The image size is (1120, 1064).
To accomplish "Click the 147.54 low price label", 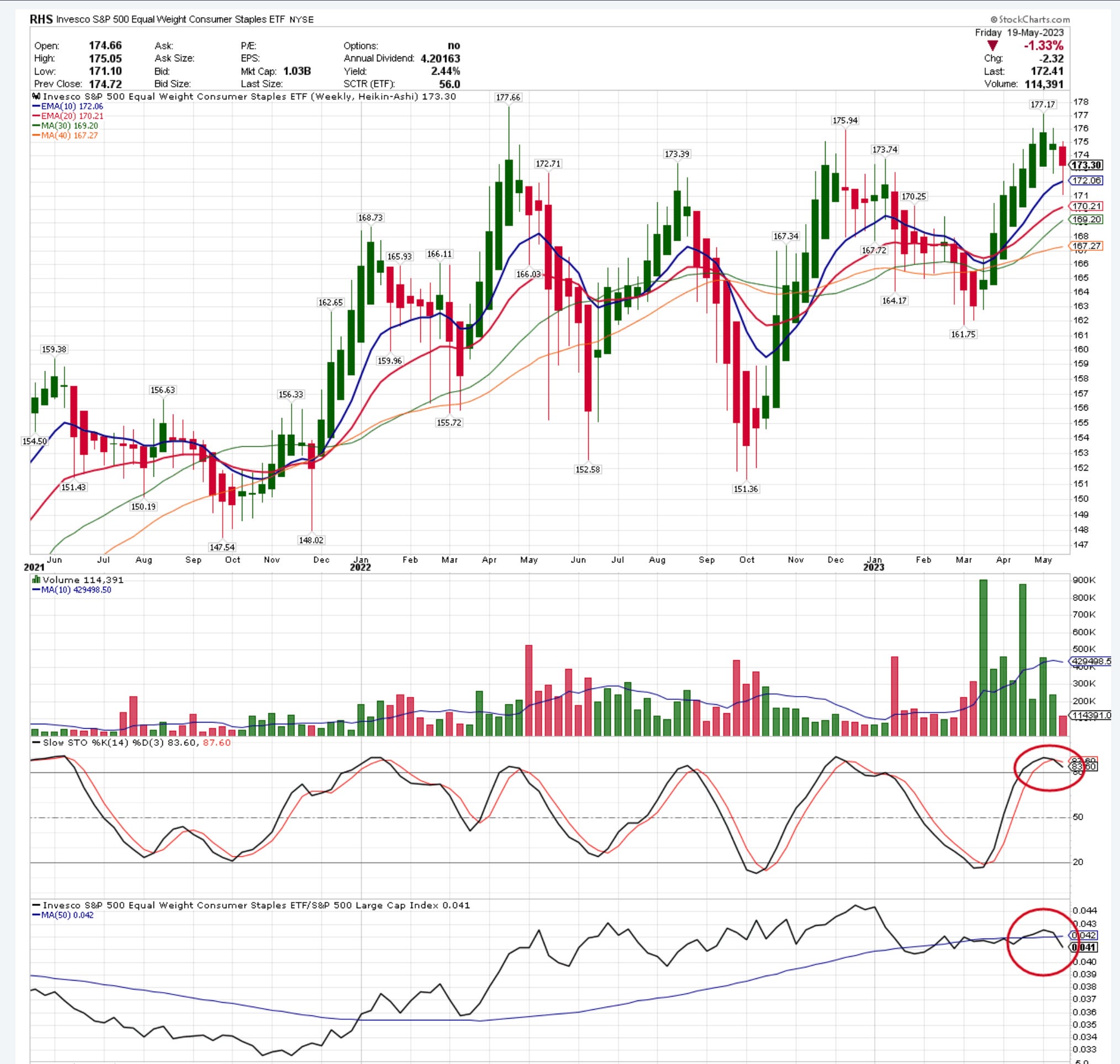I will point(221,547).
